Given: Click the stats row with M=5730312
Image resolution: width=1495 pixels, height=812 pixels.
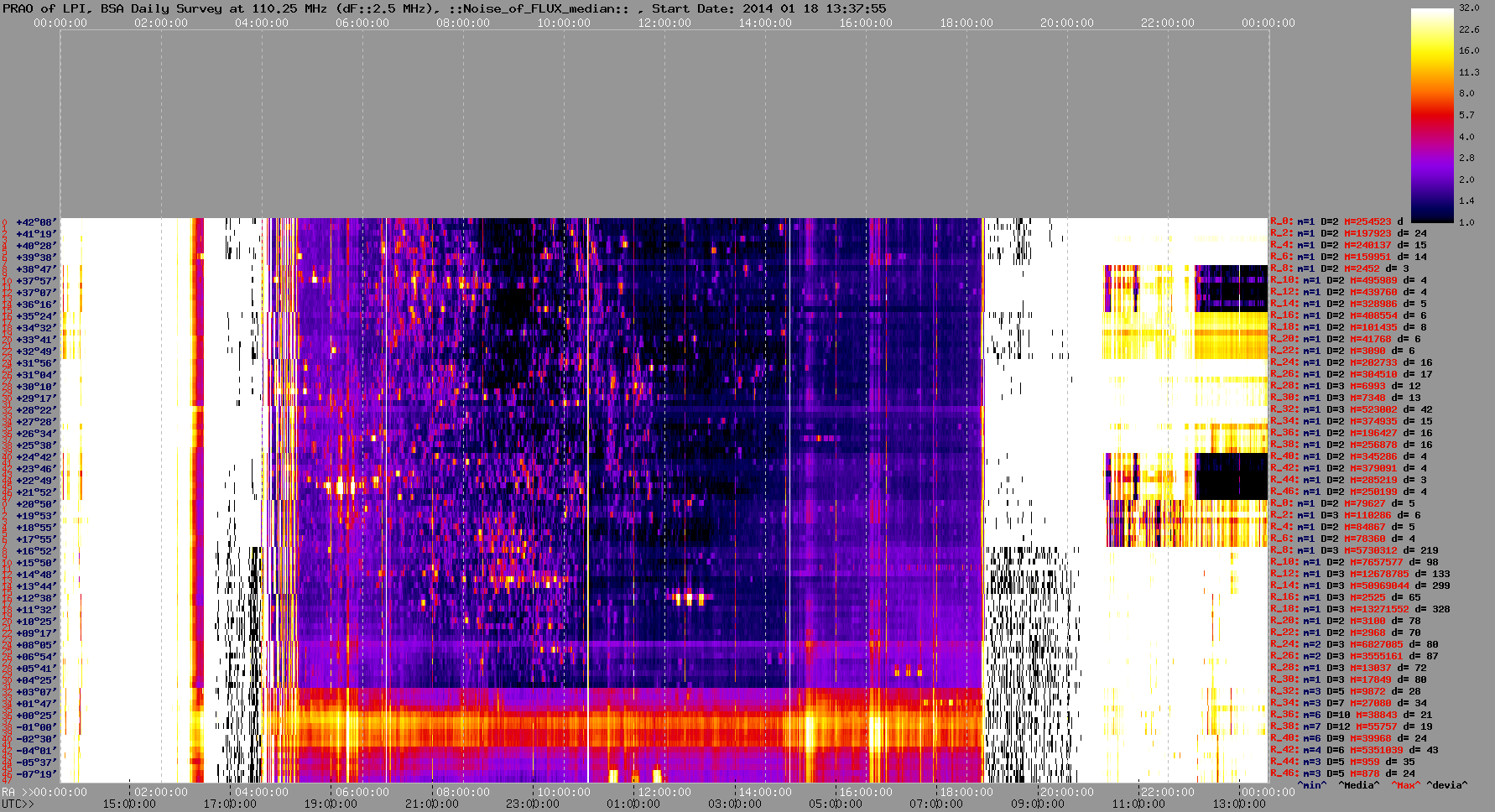Looking at the screenshot, I should pos(1354,551).
